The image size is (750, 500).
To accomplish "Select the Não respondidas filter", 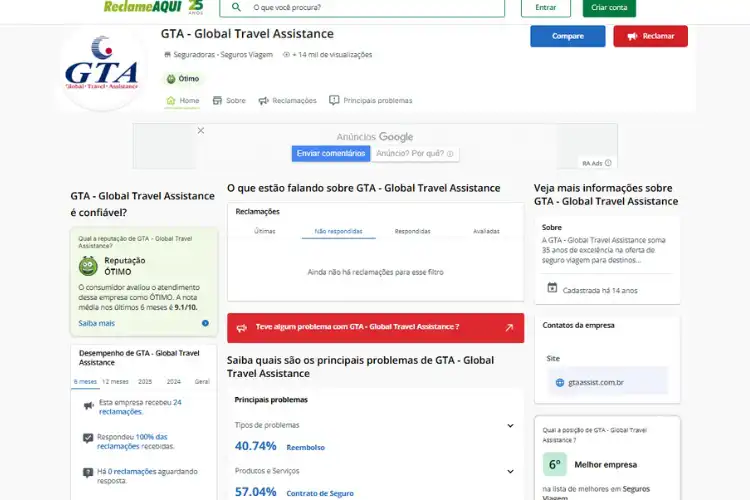I will (339, 231).
